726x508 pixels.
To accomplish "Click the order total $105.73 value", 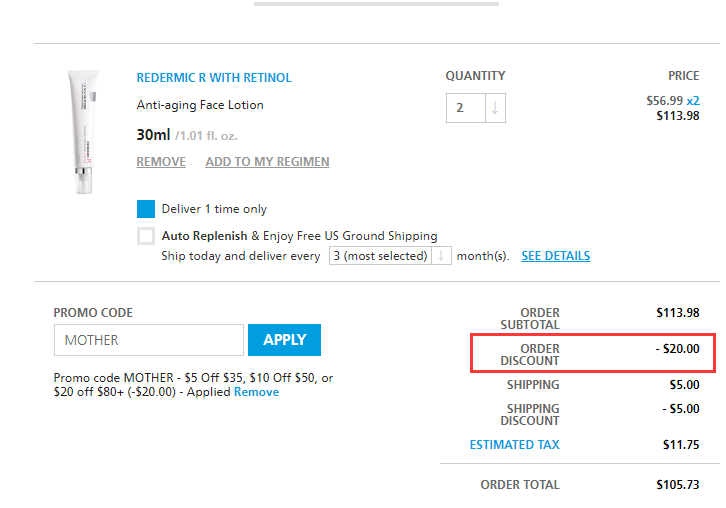I will click(677, 484).
